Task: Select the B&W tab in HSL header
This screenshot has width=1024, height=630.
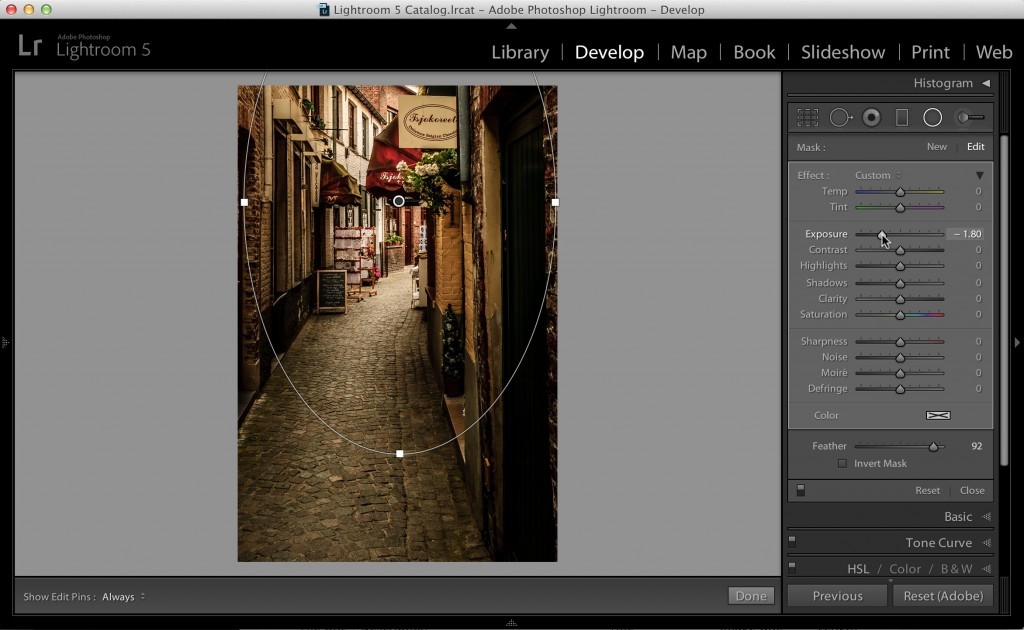Action: (956, 569)
